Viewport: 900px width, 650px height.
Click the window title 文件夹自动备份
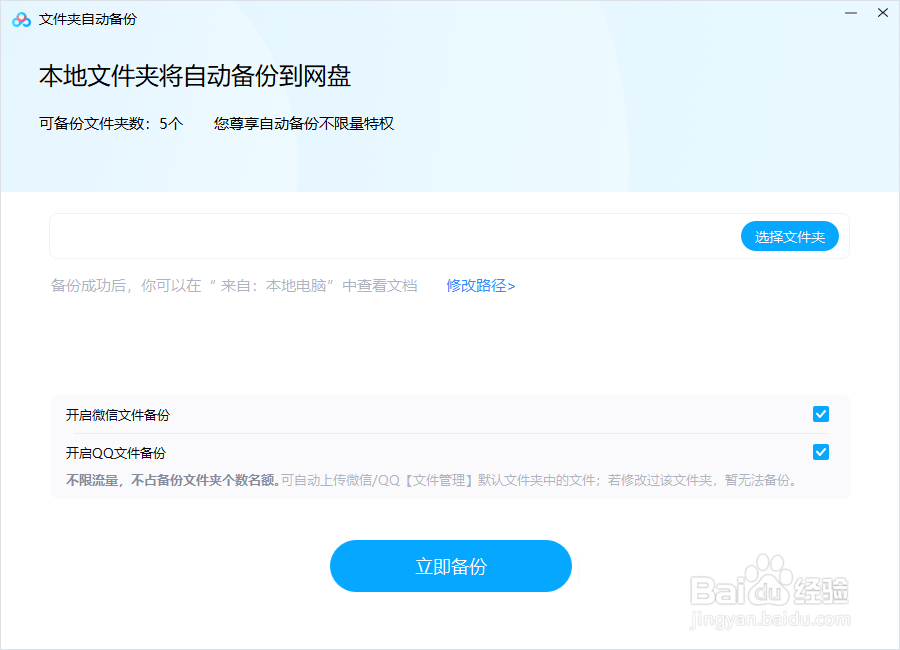click(x=88, y=20)
